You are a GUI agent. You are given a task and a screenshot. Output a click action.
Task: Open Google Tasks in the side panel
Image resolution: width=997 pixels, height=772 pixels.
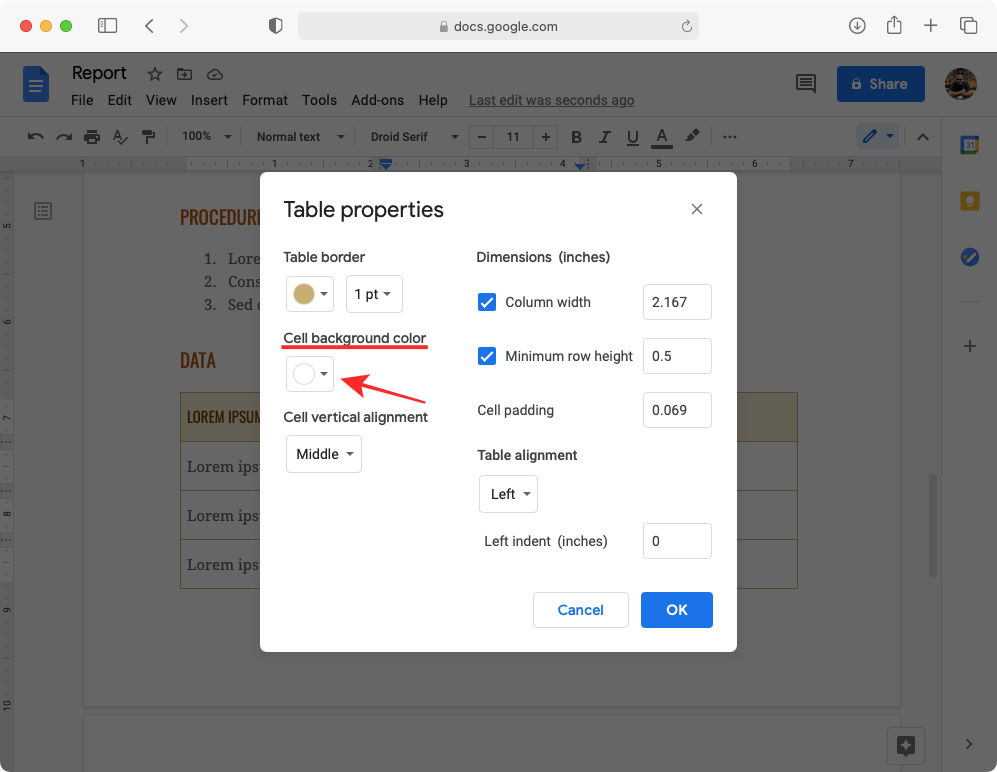coord(969,257)
